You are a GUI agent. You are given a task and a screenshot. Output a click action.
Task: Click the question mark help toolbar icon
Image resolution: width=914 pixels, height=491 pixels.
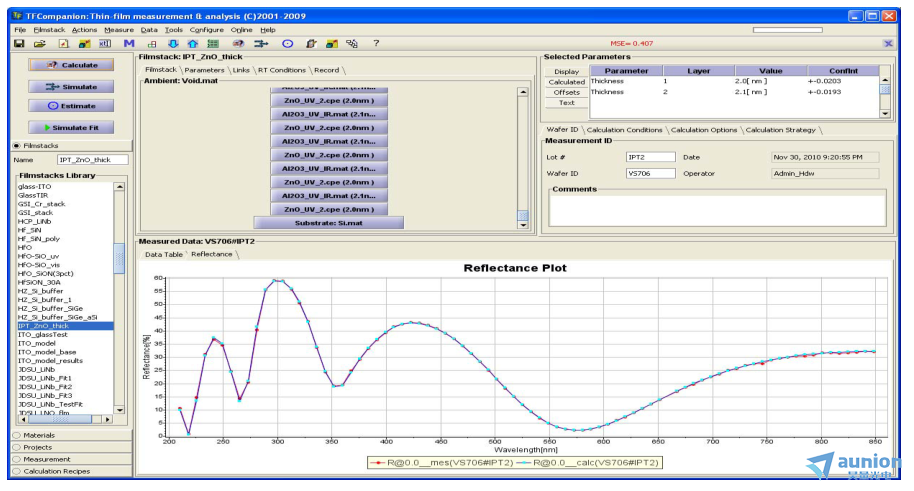click(376, 43)
